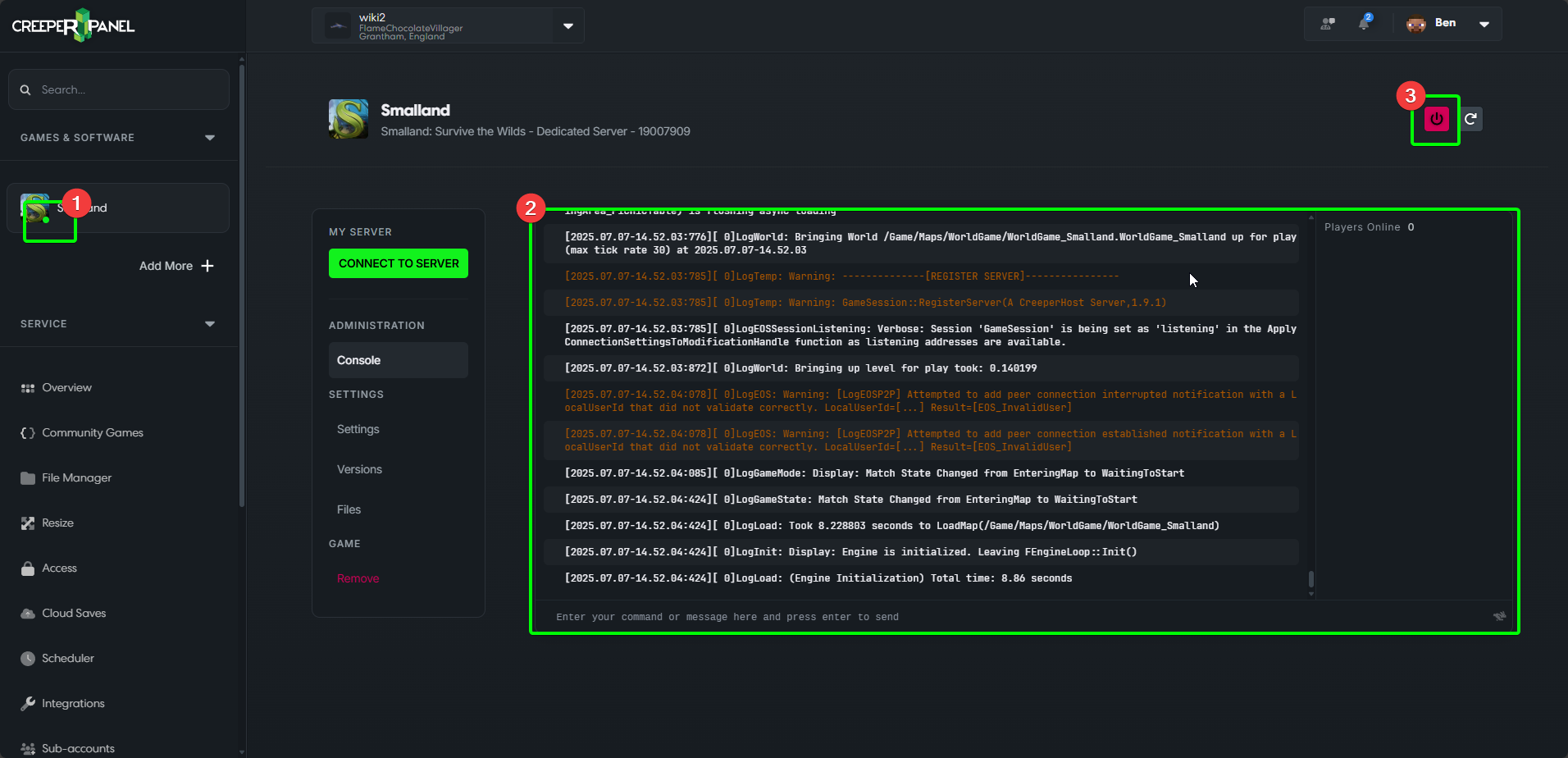
Task: Click the Resize icon in sidebar
Action: 28,523
